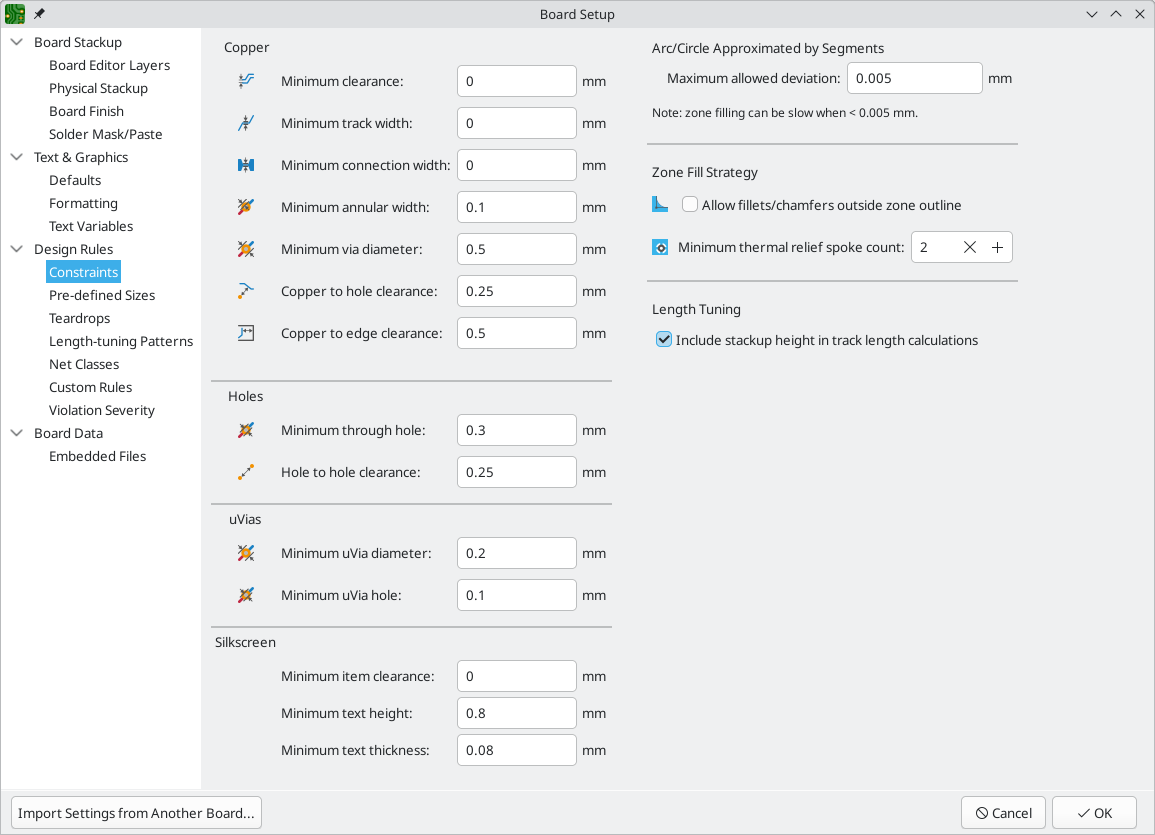Click the Cancel button
This screenshot has height=835, width=1155.
pos(1003,813)
